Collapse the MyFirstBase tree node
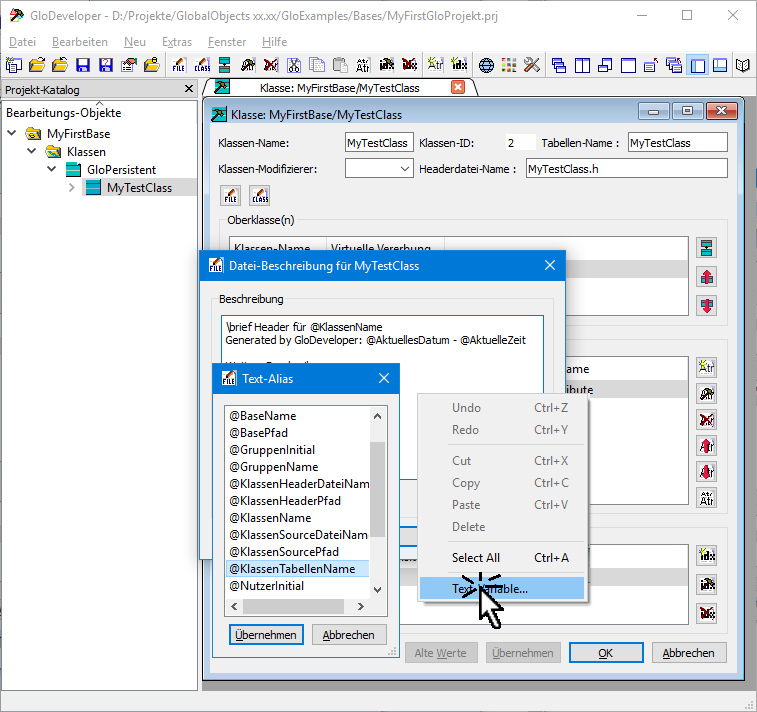The height and width of the screenshot is (712, 757). tap(12, 133)
